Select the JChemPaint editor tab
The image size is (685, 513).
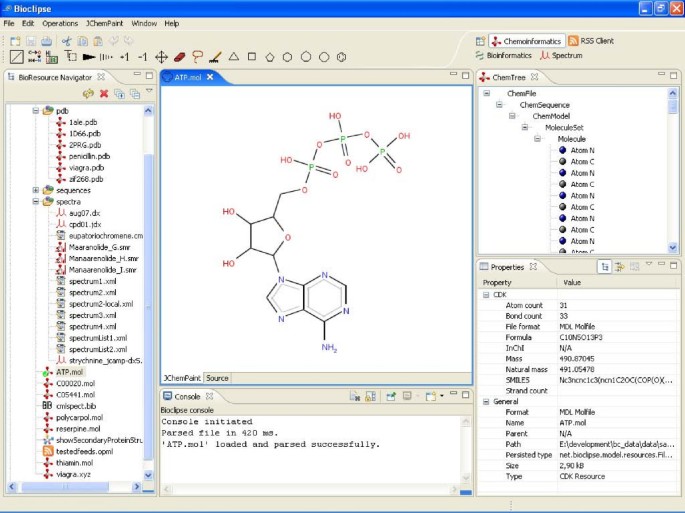coord(182,378)
